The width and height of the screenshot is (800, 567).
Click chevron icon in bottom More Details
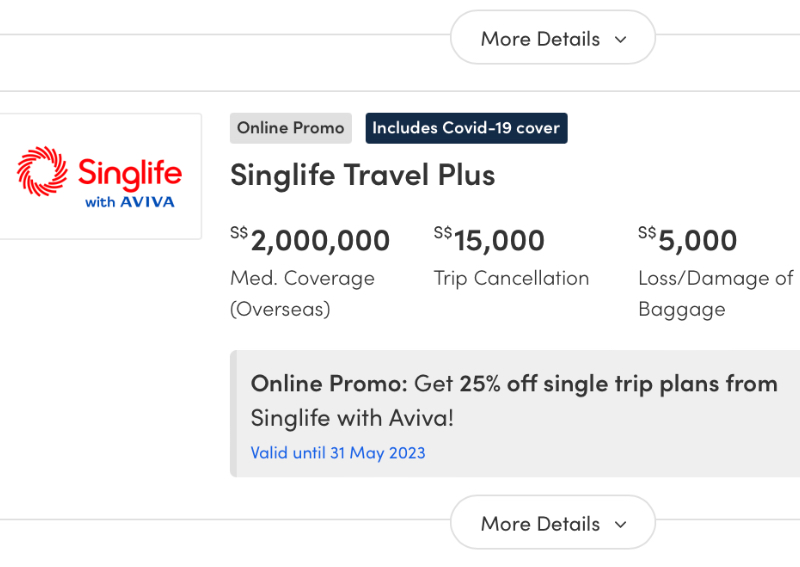tap(620, 524)
